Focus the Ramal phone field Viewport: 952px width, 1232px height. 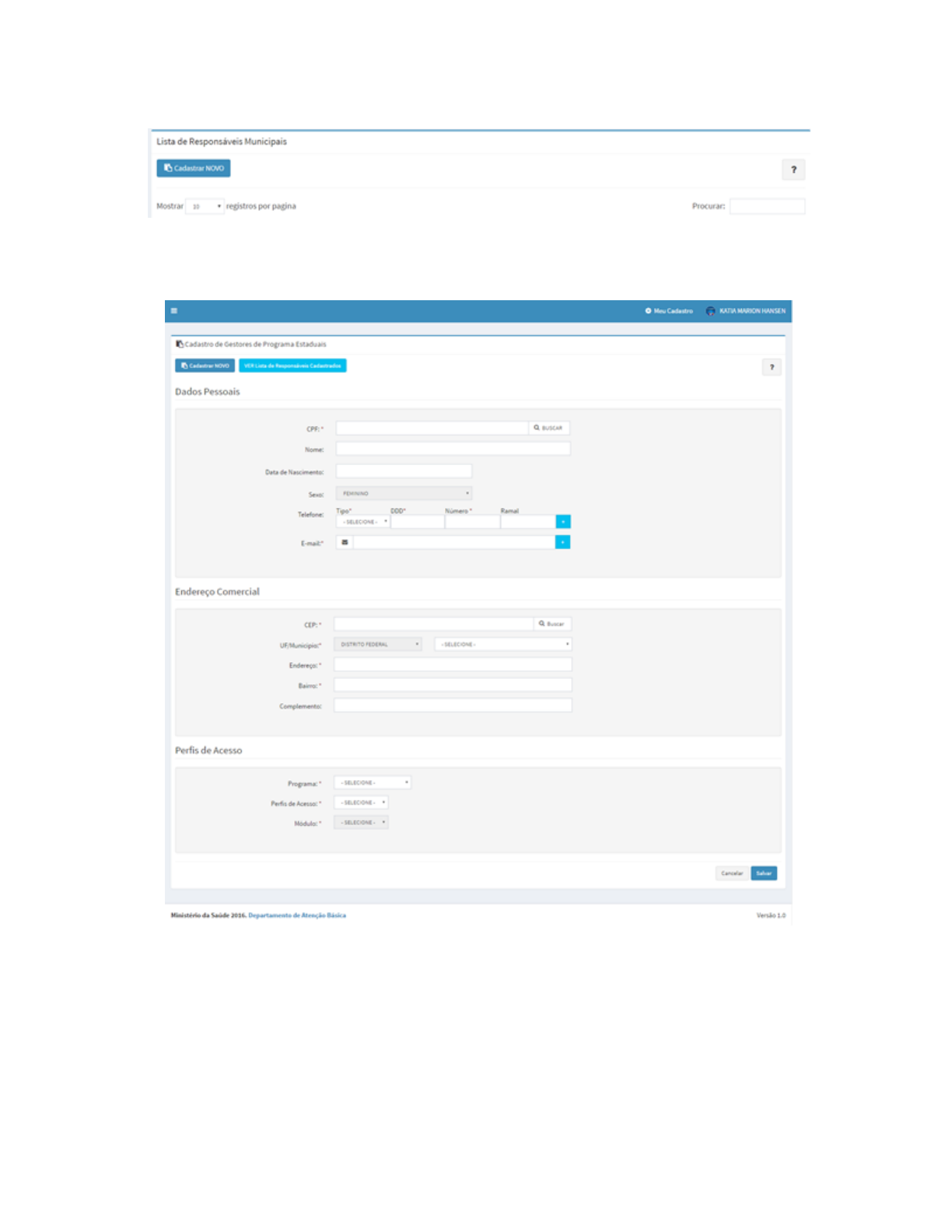tap(528, 522)
